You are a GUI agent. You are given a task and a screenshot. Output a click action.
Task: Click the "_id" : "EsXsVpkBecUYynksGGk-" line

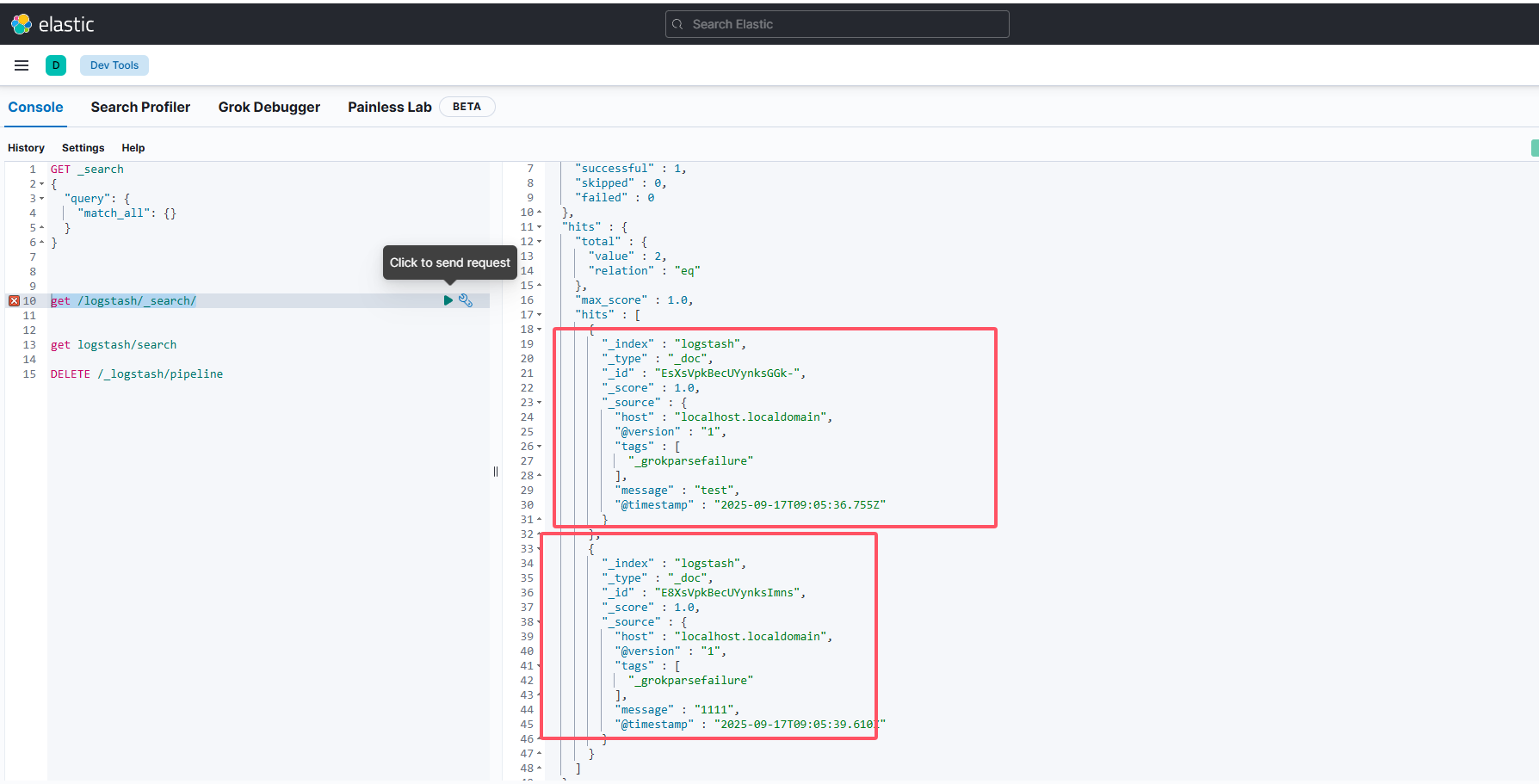click(704, 373)
